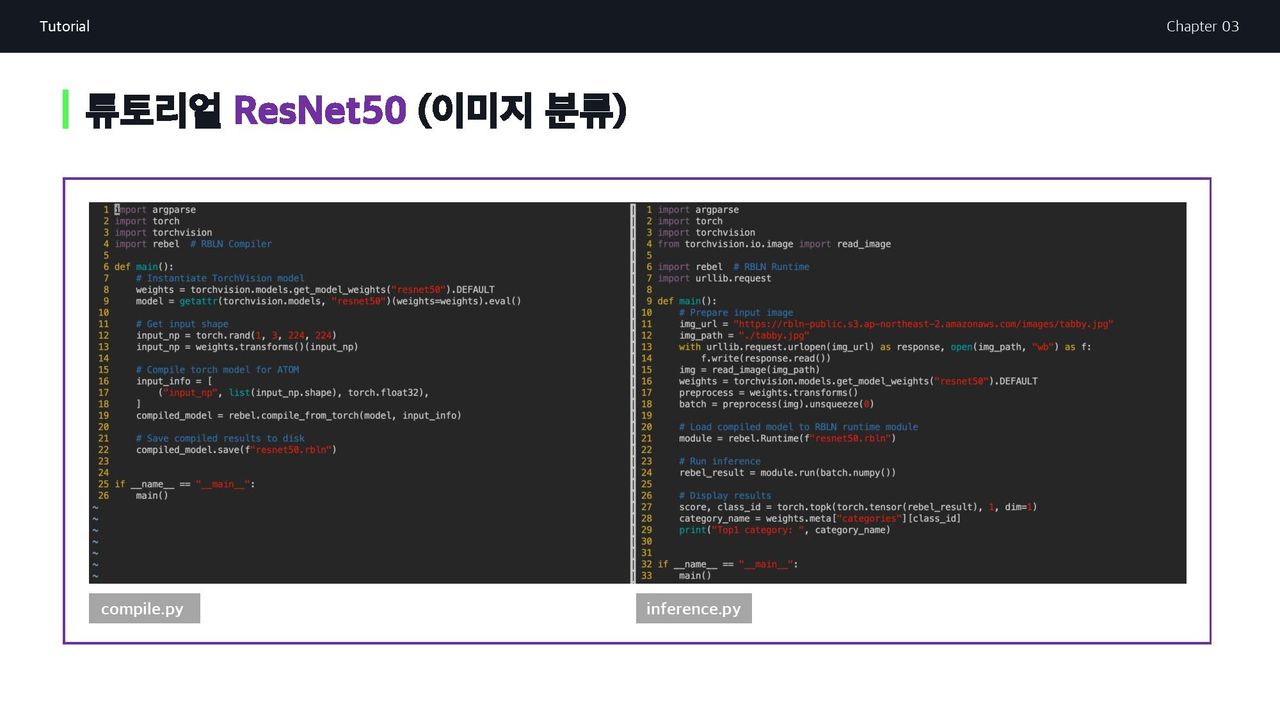Click the img_url amazonaws URL line
Viewport: 1280px width, 720px height.
point(896,324)
